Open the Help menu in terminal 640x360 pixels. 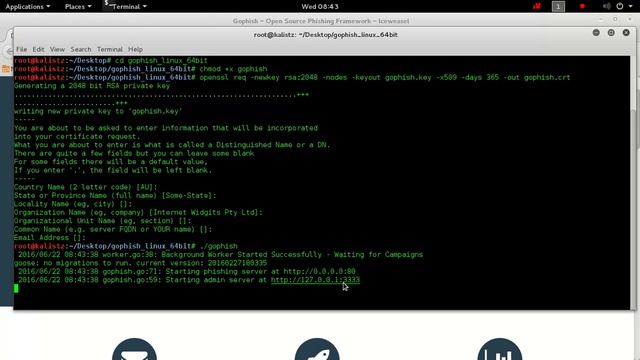point(135,49)
